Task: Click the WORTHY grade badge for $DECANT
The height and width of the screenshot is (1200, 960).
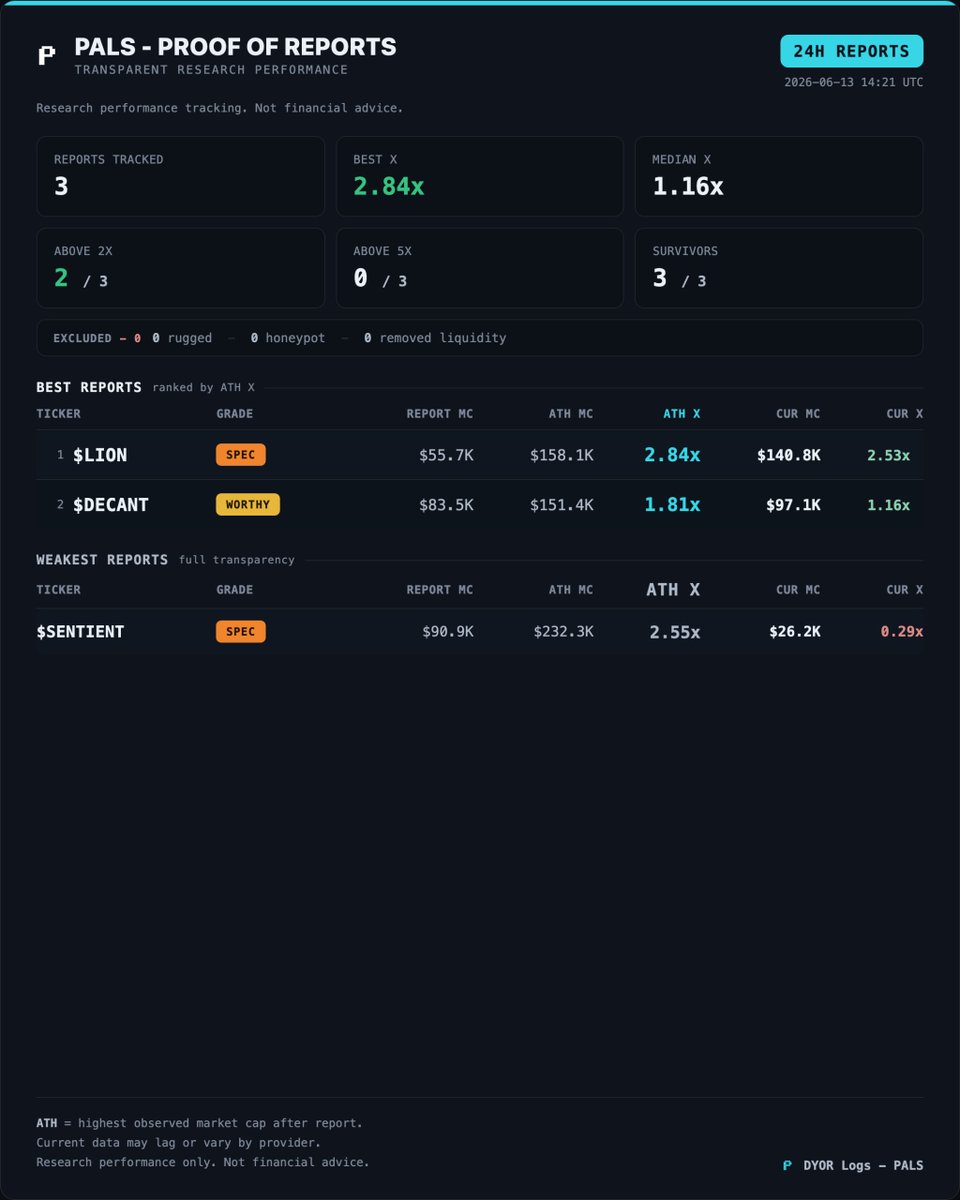Action: [x=248, y=504]
